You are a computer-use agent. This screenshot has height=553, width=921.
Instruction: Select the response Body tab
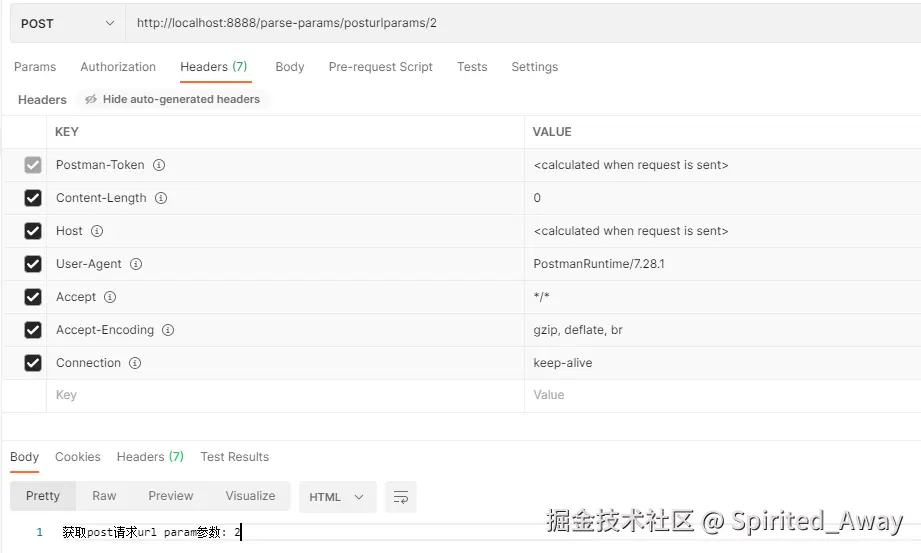point(25,457)
